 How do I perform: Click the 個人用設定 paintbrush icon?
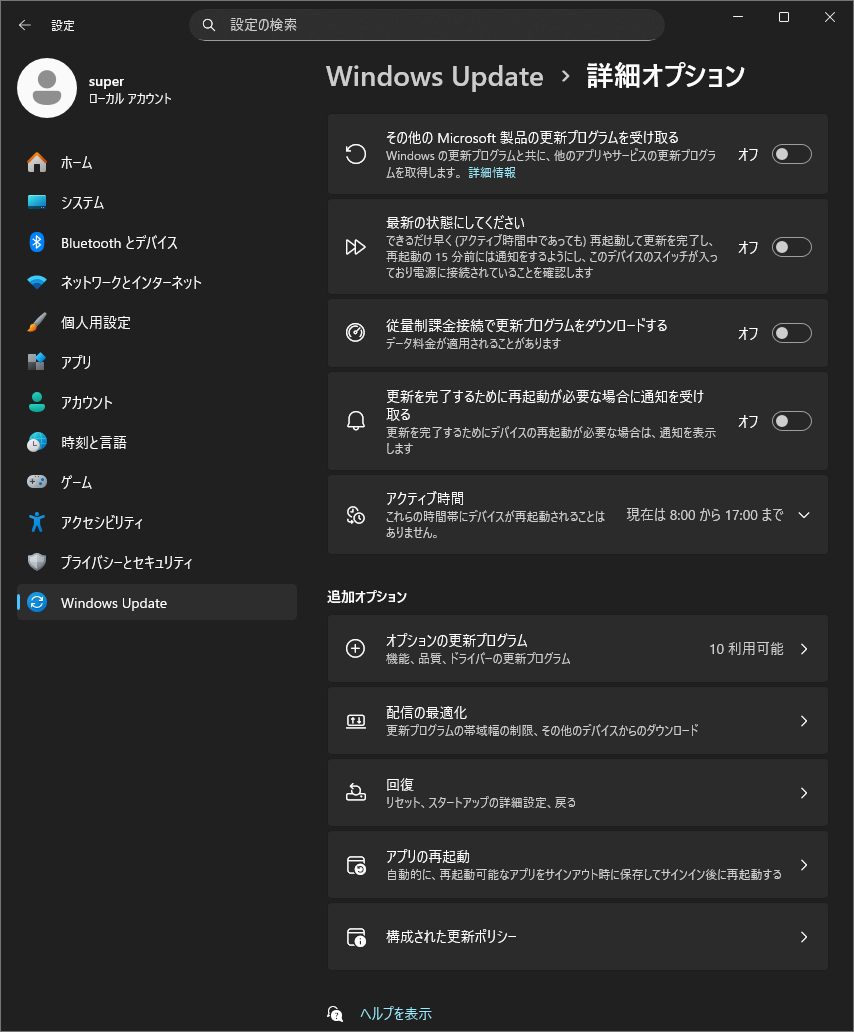(x=37, y=322)
